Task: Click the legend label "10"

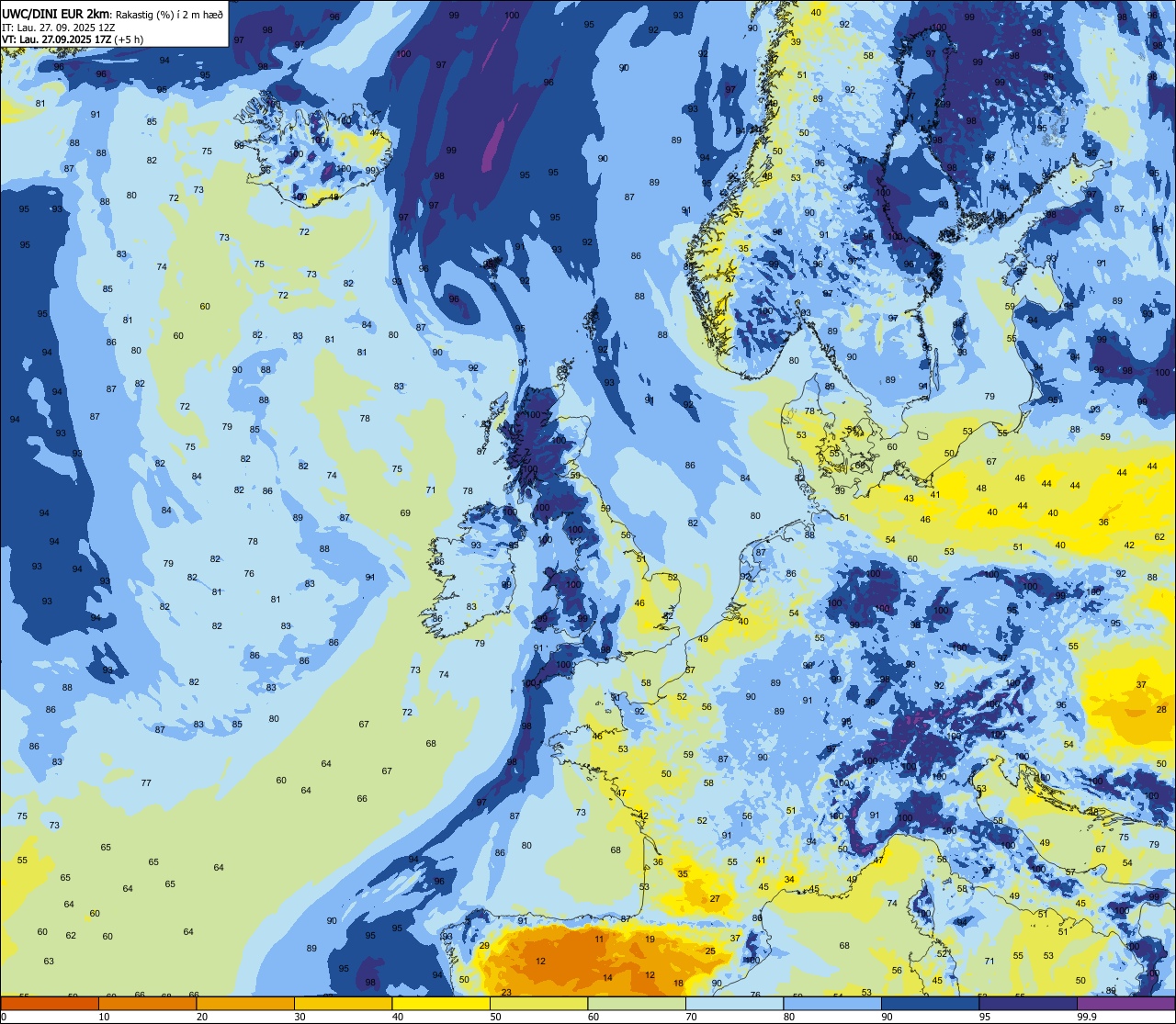Action: (x=104, y=1017)
